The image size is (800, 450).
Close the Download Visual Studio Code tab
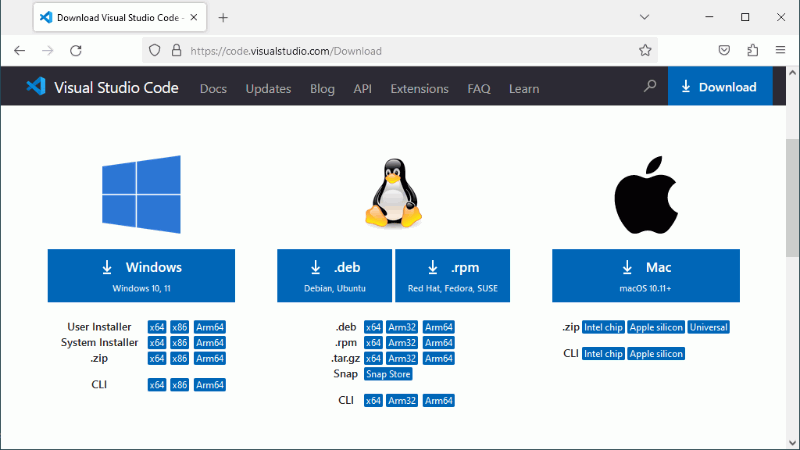[194, 17]
